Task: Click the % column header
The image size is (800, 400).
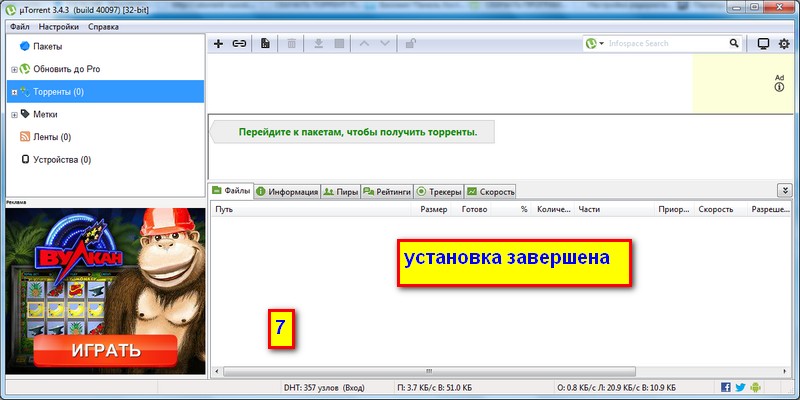Action: click(511, 209)
